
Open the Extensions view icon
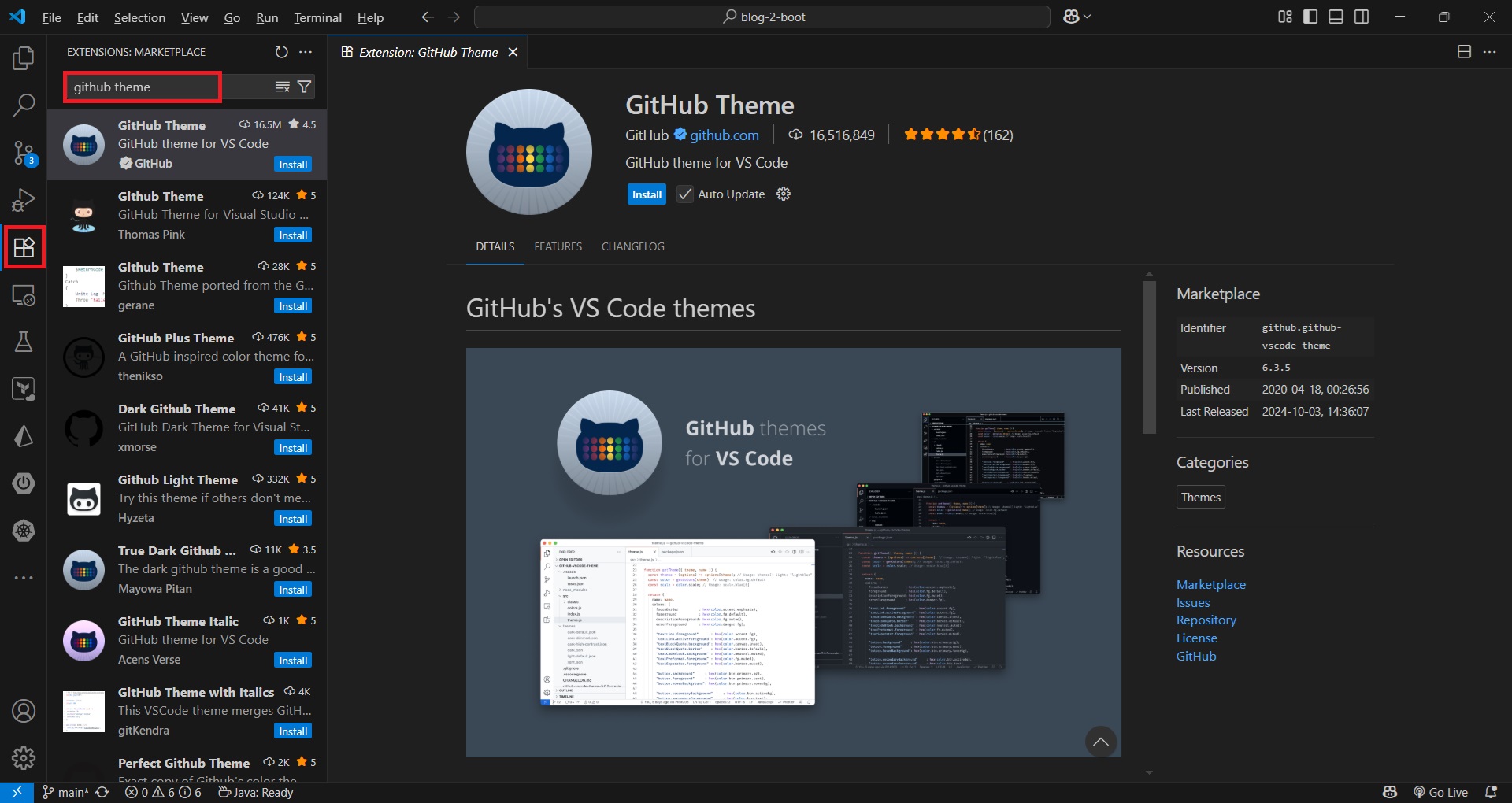(x=24, y=247)
